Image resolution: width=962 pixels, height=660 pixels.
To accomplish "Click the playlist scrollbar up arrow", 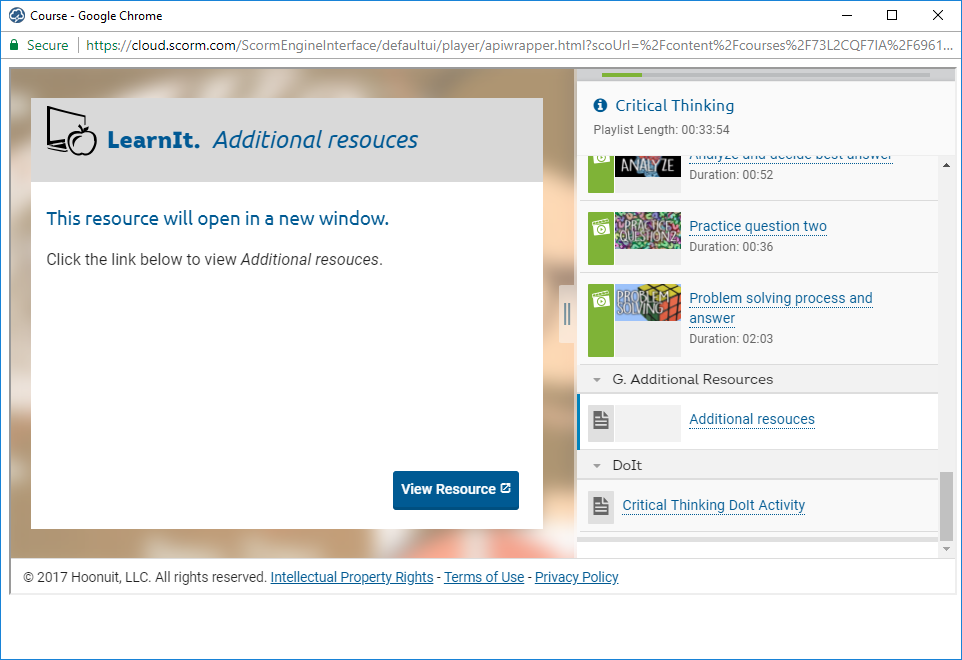I will 946,165.
